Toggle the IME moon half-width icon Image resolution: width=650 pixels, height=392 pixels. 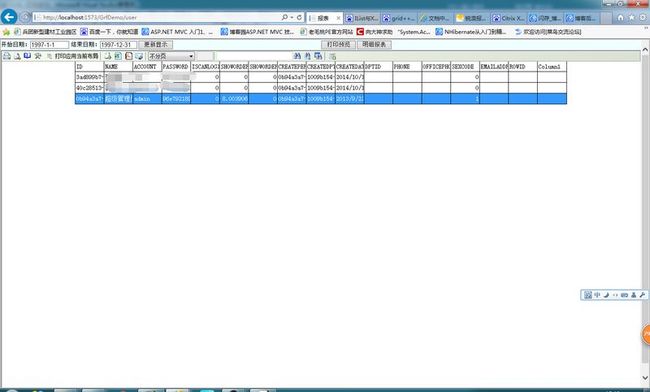(x=606, y=295)
